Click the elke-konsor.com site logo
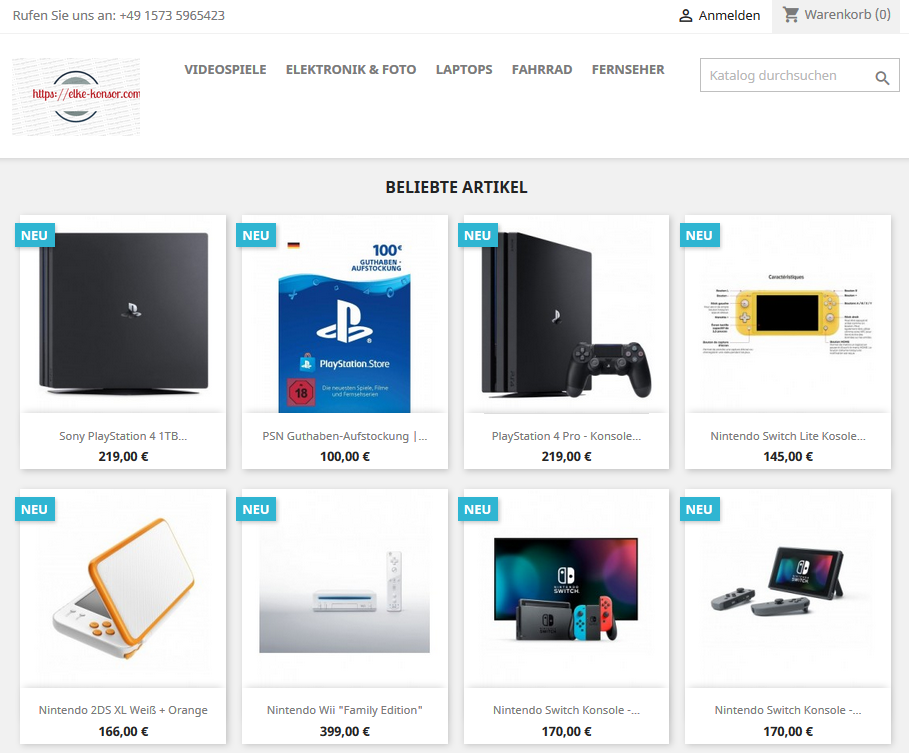Image resolution: width=909 pixels, height=753 pixels. [76, 97]
